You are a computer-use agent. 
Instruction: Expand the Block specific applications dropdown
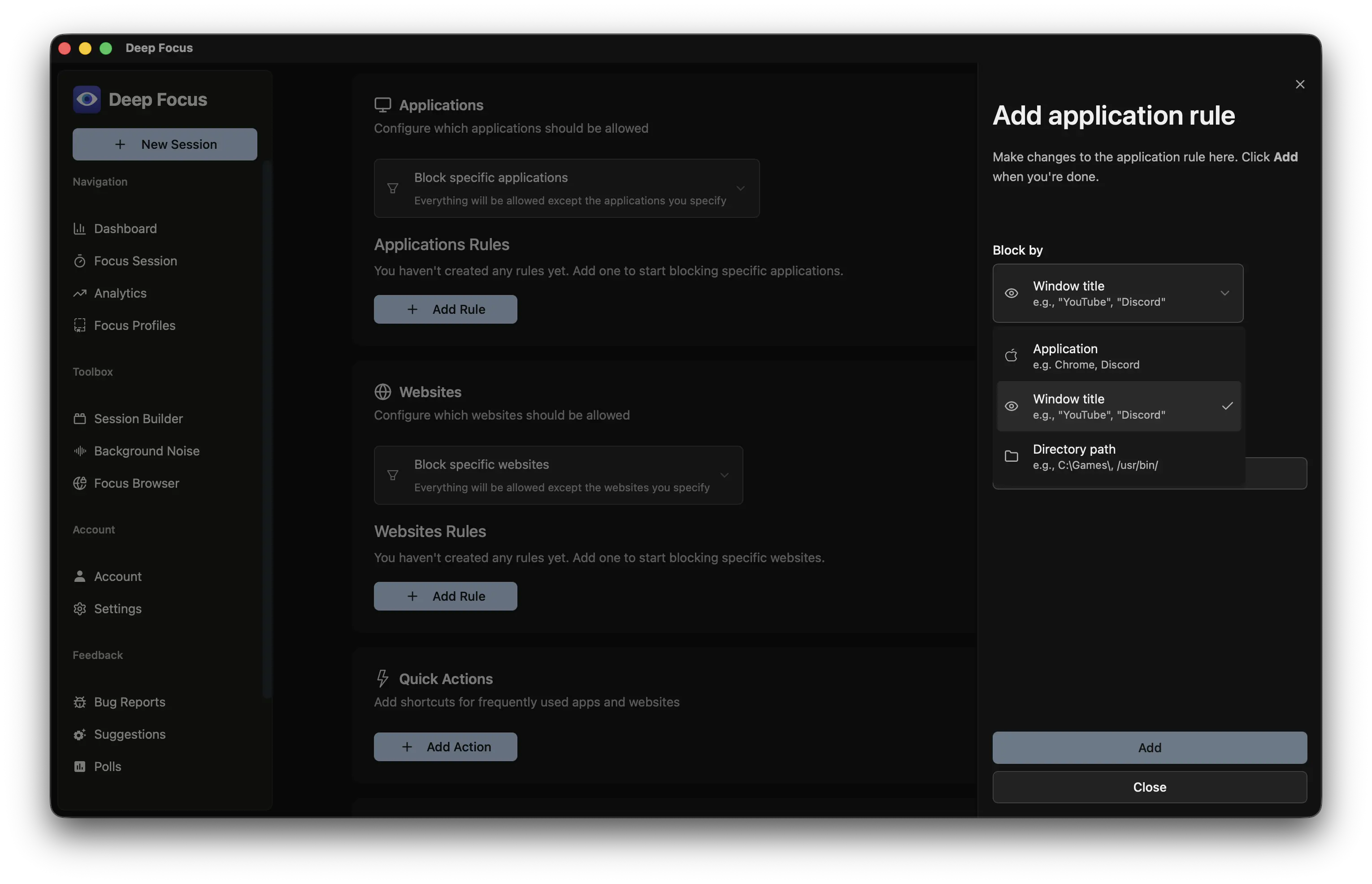566,188
